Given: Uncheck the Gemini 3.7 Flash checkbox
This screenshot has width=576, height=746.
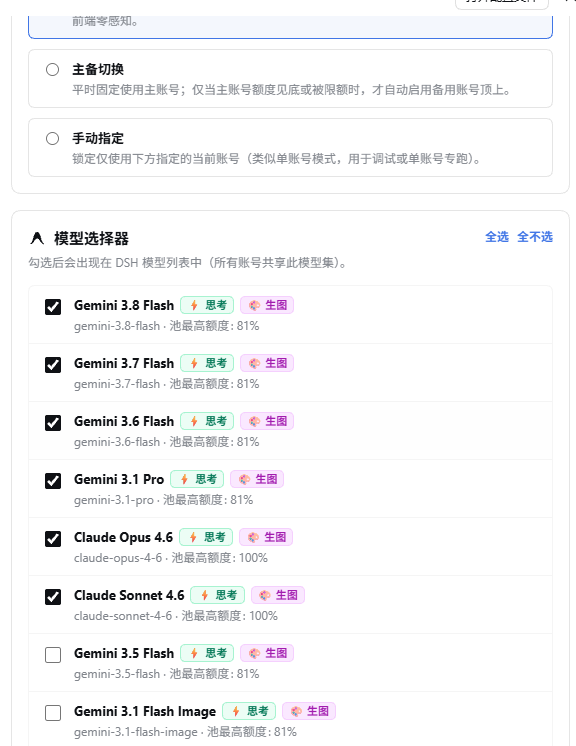Looking at the screenshot, I should 53,365.
